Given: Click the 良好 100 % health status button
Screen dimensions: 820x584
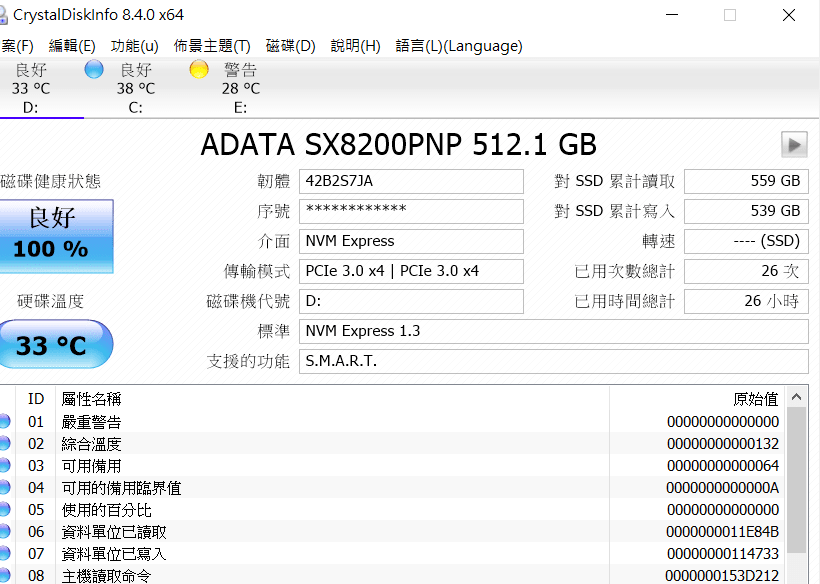Looking at the screenshot, I should tap(56, 236).
